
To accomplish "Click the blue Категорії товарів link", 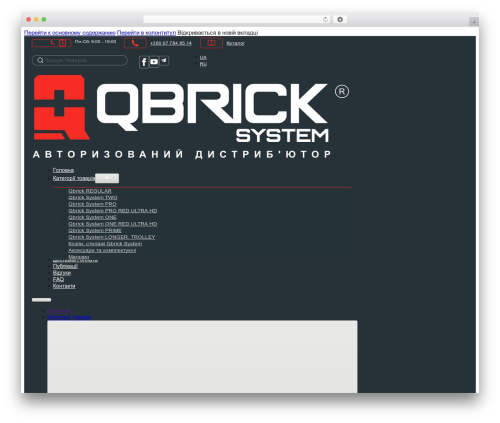I will click(69, 317).
